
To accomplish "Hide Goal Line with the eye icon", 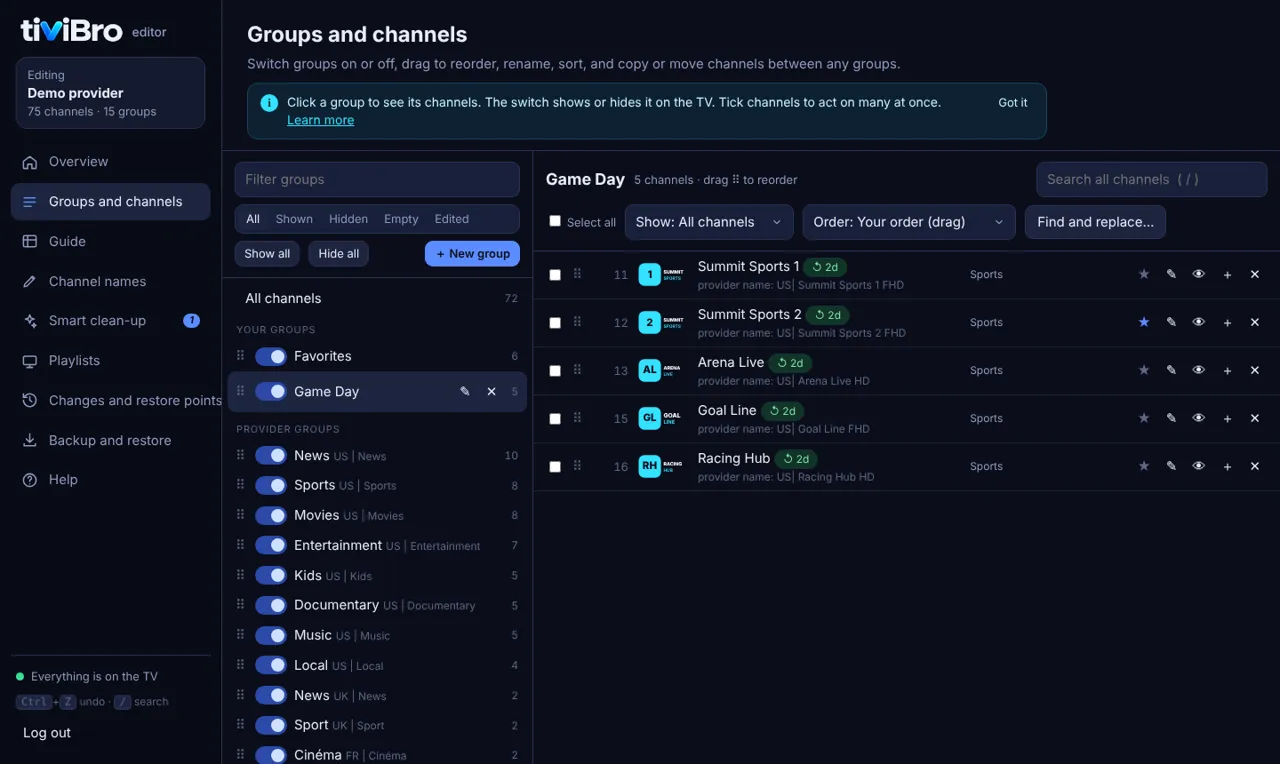I will click(x=1199, y=419).
